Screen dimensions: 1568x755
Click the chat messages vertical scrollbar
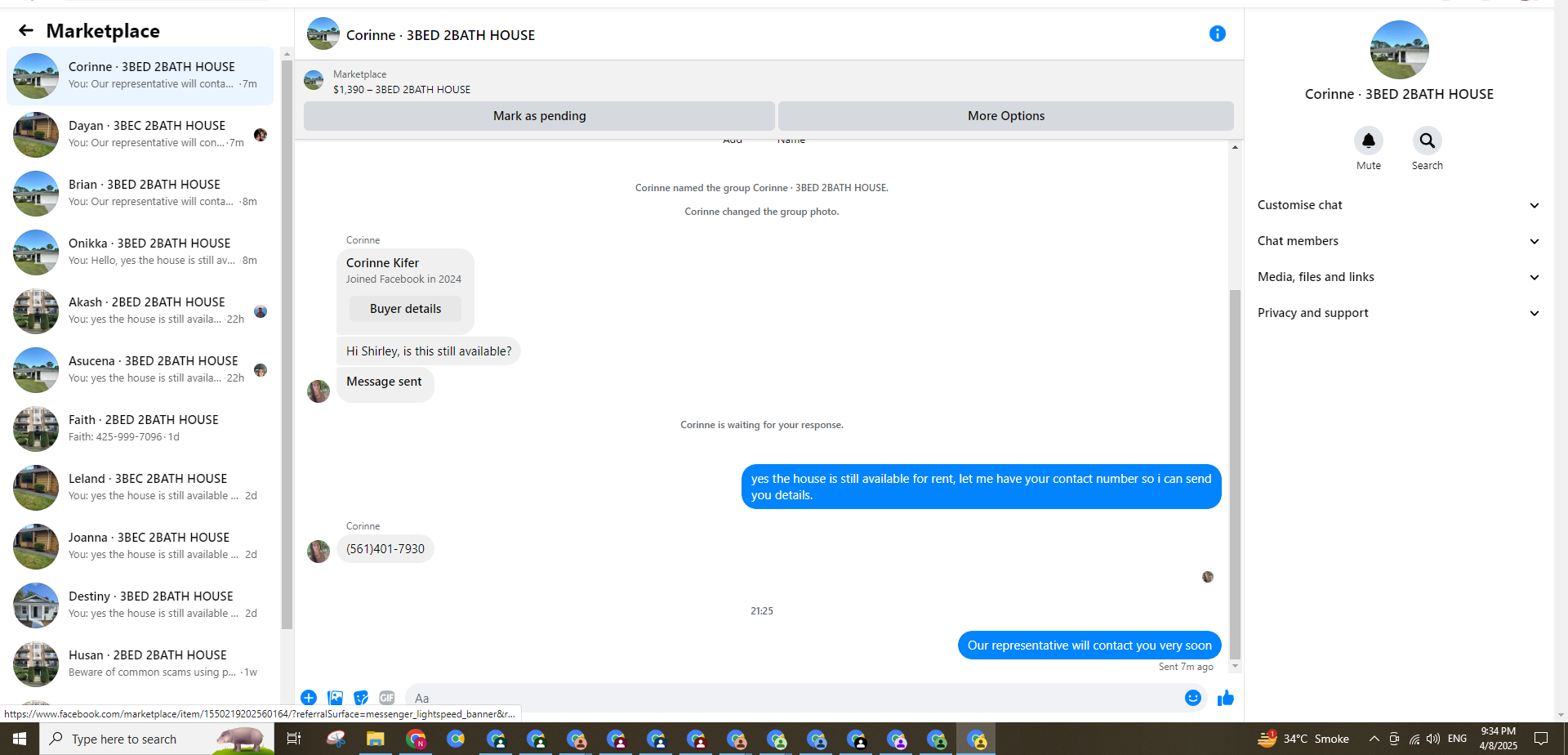pos(1235,474)
